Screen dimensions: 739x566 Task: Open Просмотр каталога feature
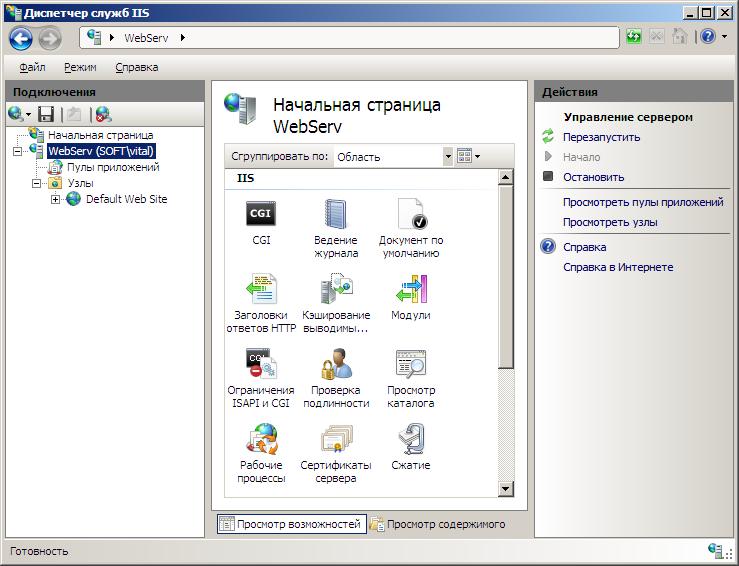(x=411, y=378)
